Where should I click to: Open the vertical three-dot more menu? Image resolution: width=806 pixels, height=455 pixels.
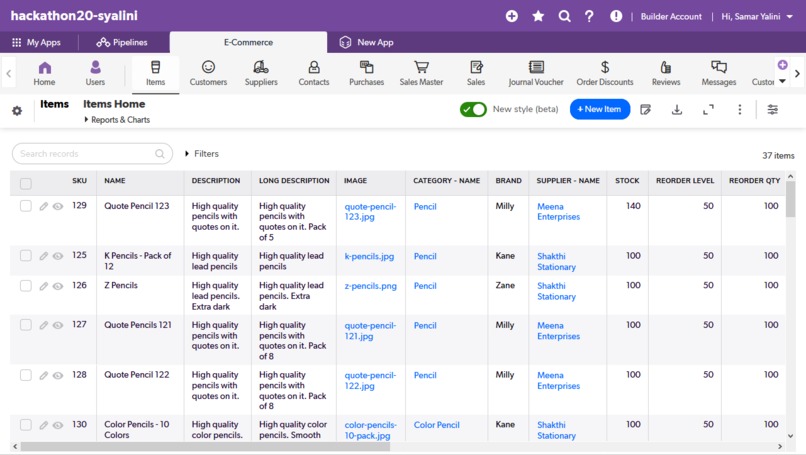point(740,110)
